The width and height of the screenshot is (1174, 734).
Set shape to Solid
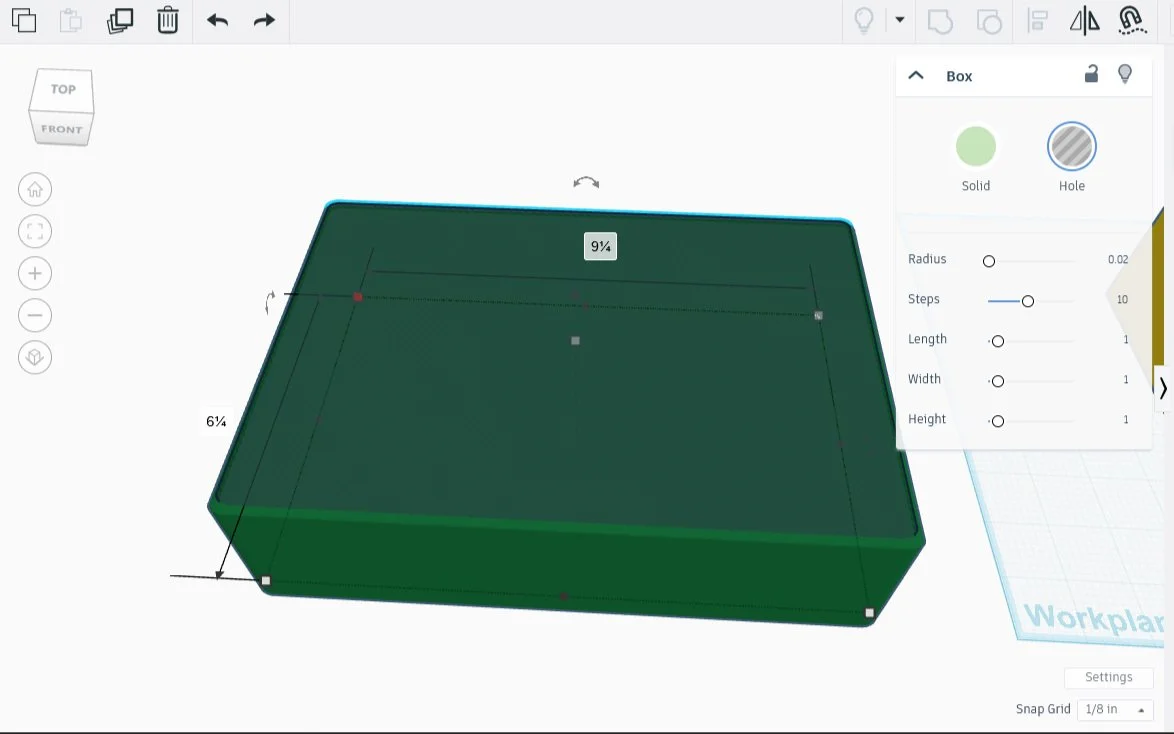point(976,147)
